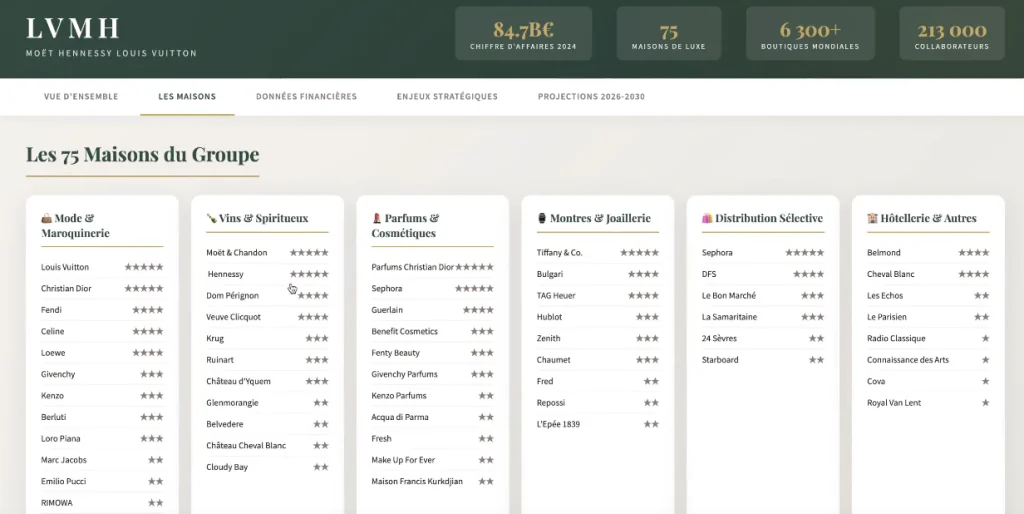The width and height of the screenshot is (1024, 514).
Task: Click the Berluti row
Action: pyautogui.click(x=102, y=417)
